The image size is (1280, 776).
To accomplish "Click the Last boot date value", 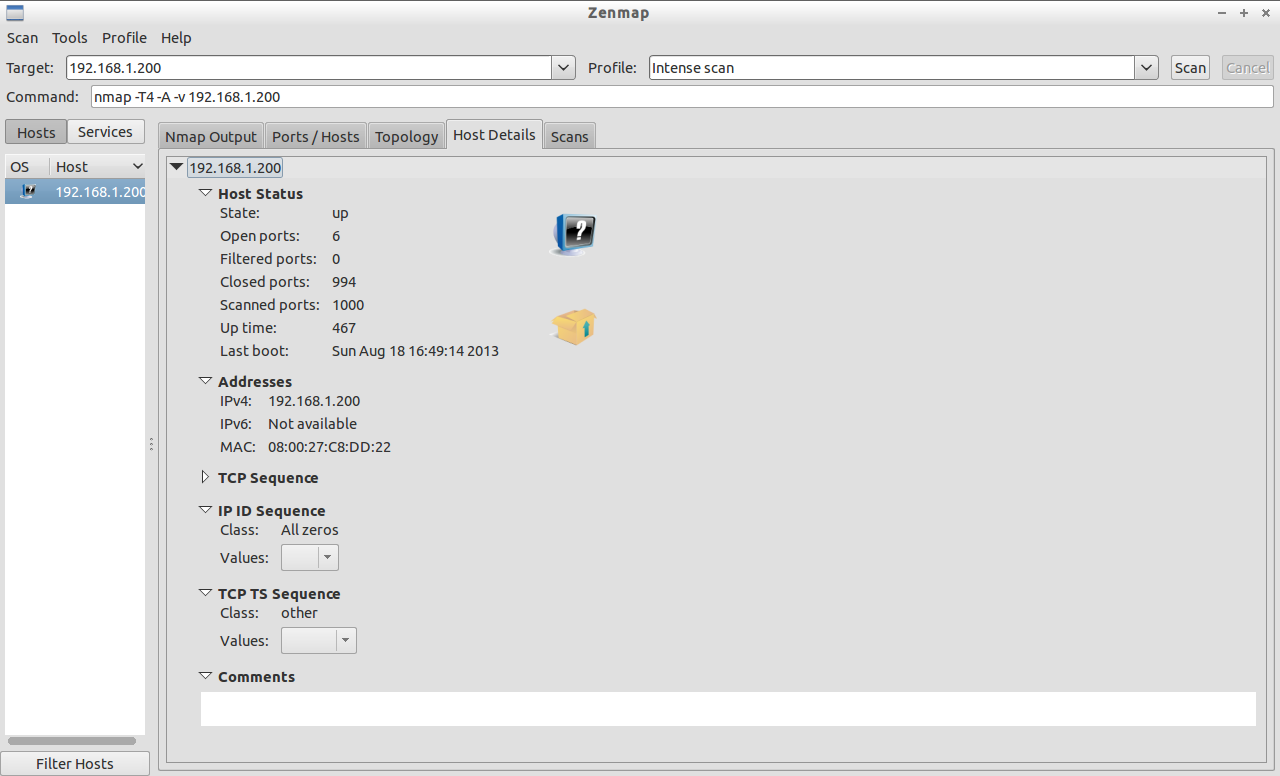I will pyautogui.click(x=415, y=351).
